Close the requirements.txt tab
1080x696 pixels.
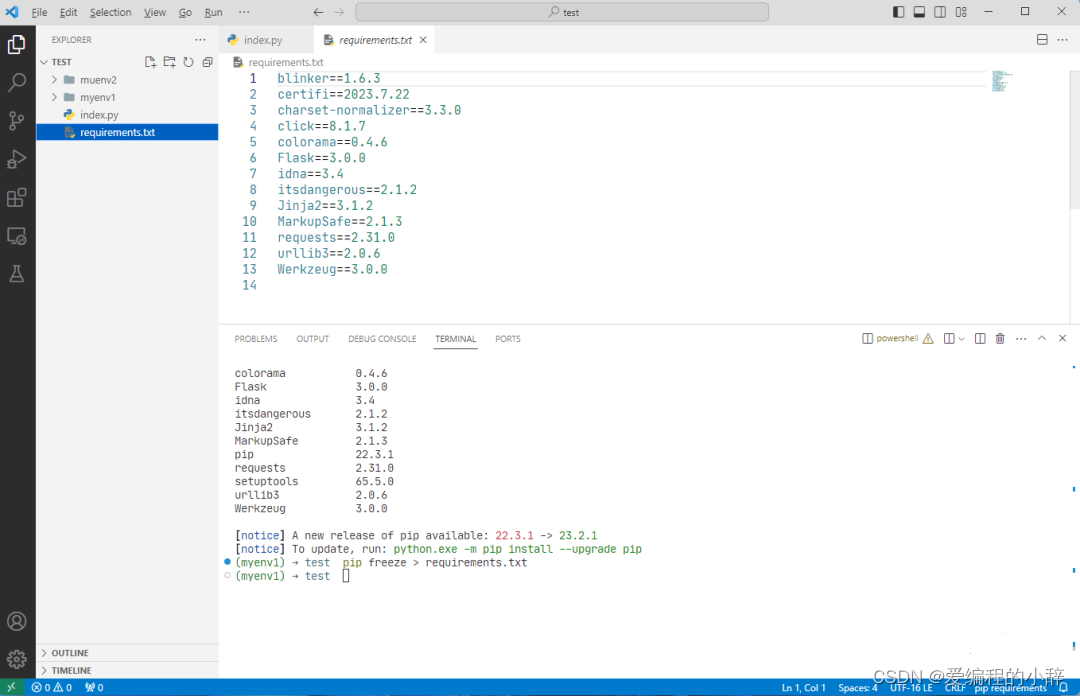tap(423, 40)
